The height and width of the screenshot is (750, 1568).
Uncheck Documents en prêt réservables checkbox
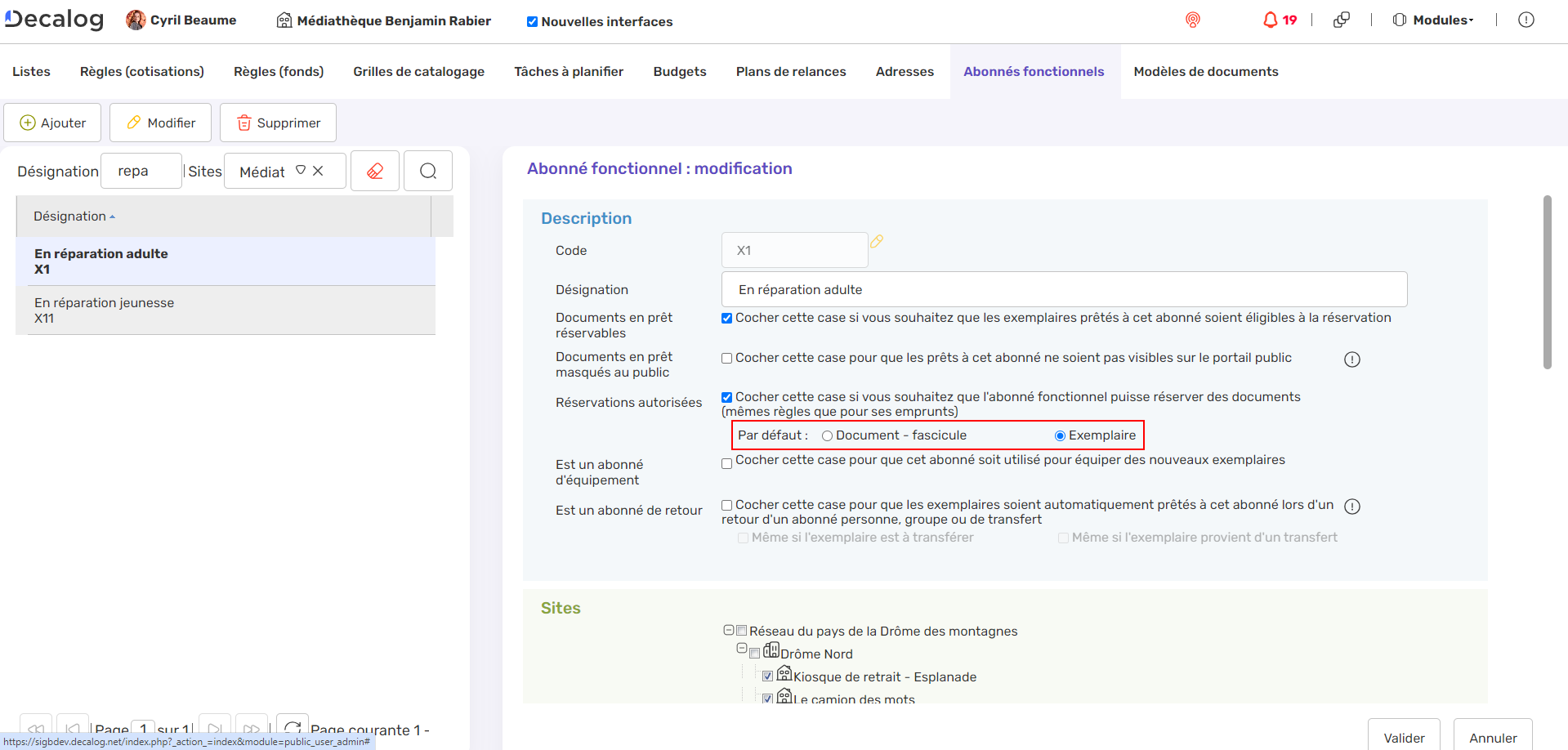click(x=726, y=319)
